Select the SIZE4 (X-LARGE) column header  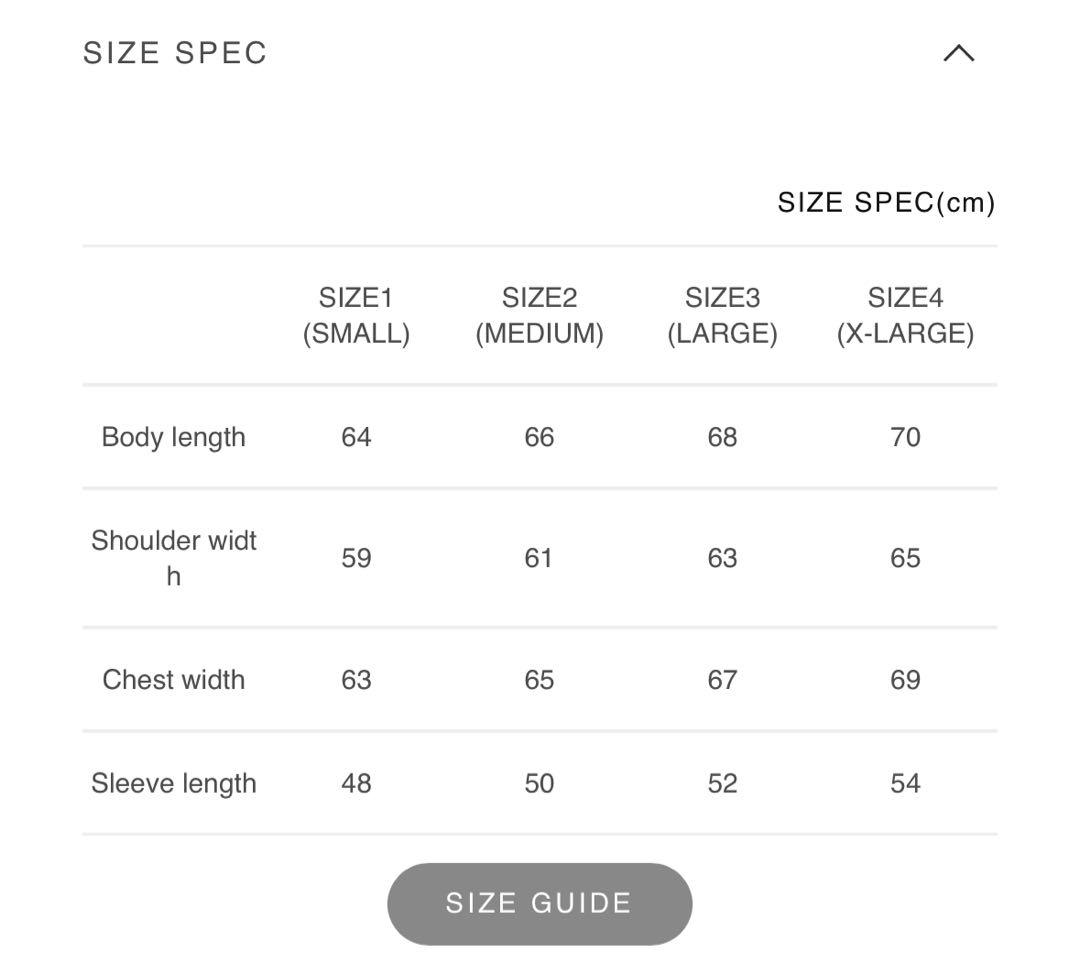pos(905,315)
